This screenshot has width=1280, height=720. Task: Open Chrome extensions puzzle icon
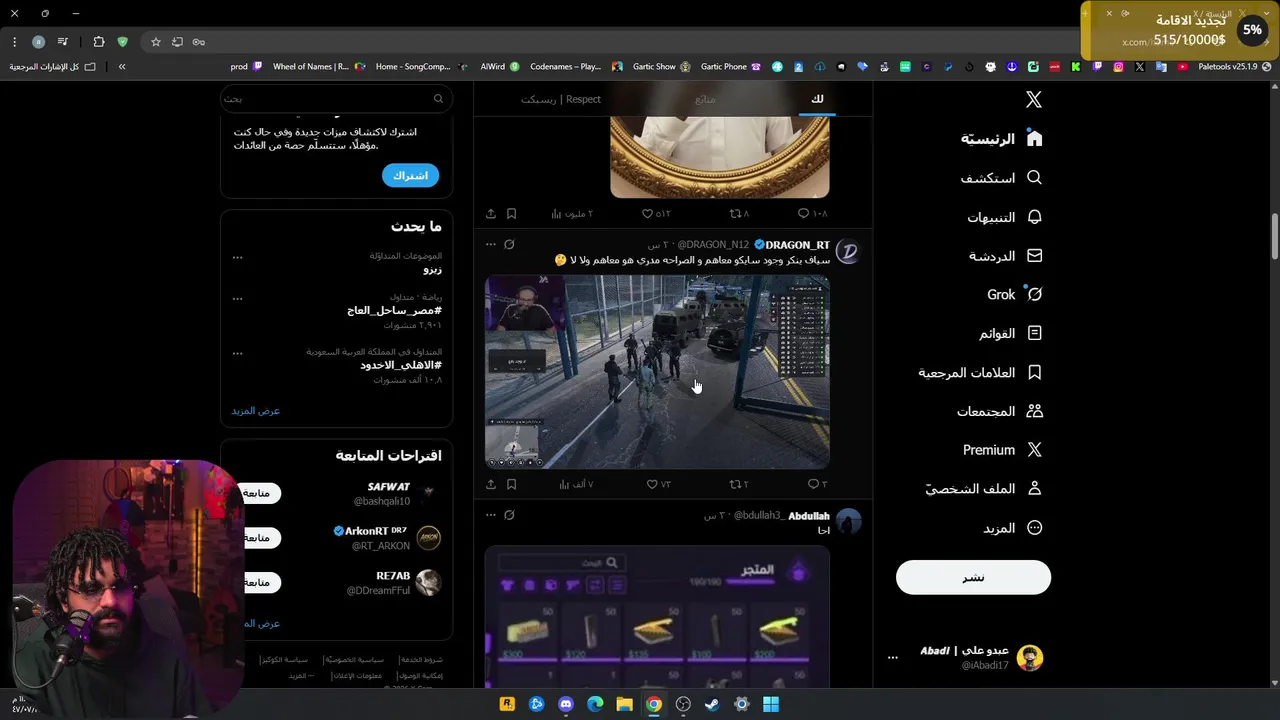pyautogui.click(x=98, y=42)
